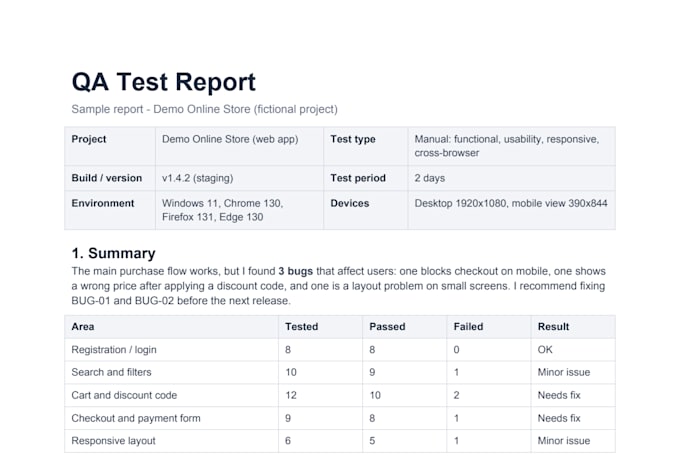Click Tested value '10' in Search row
Image resolution: width=680 pixels, height=459 pixels.
pyautogui.click(x=291, y=372)
